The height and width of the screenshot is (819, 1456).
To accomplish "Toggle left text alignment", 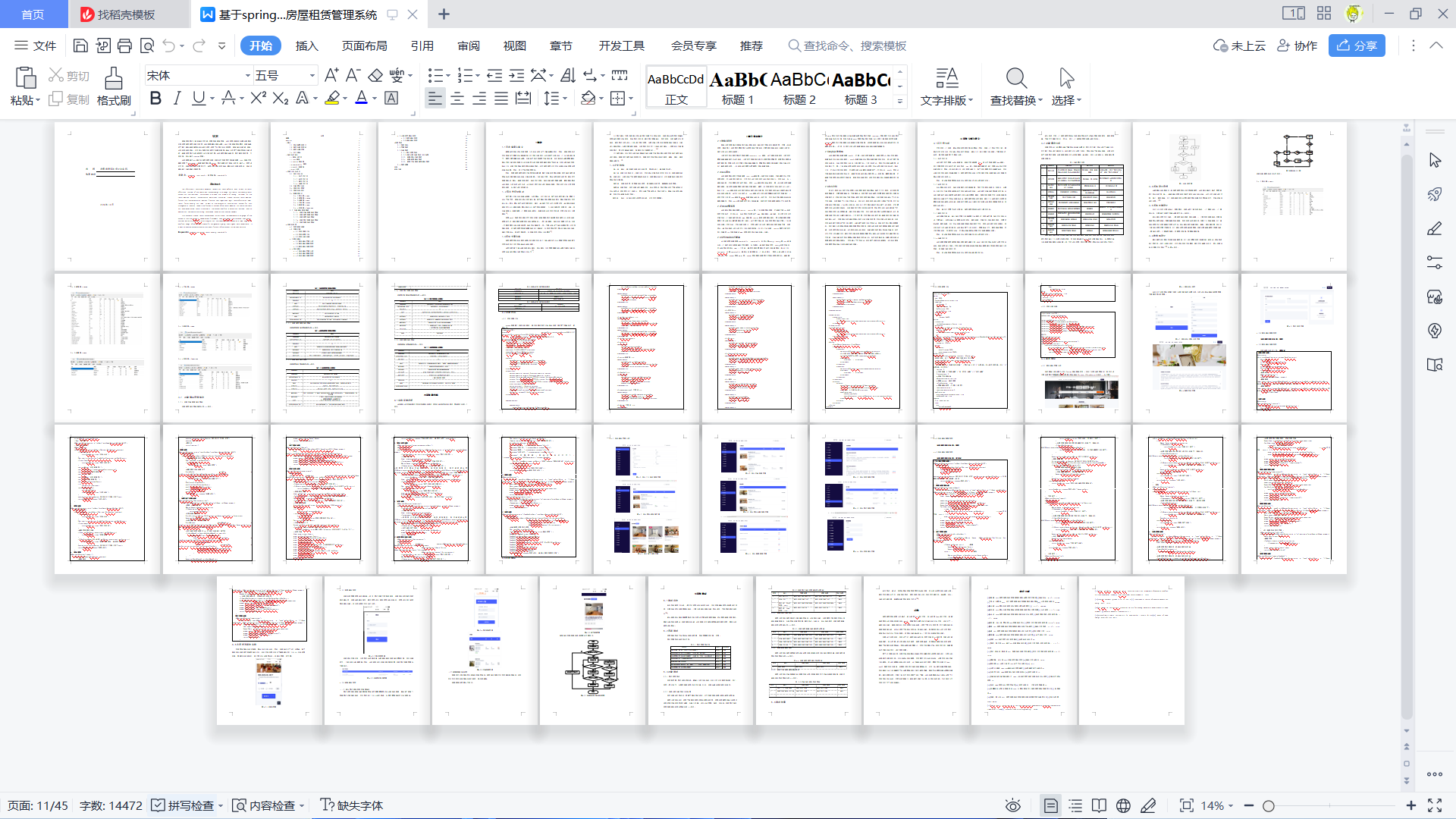I will click(x=435, y=99).
